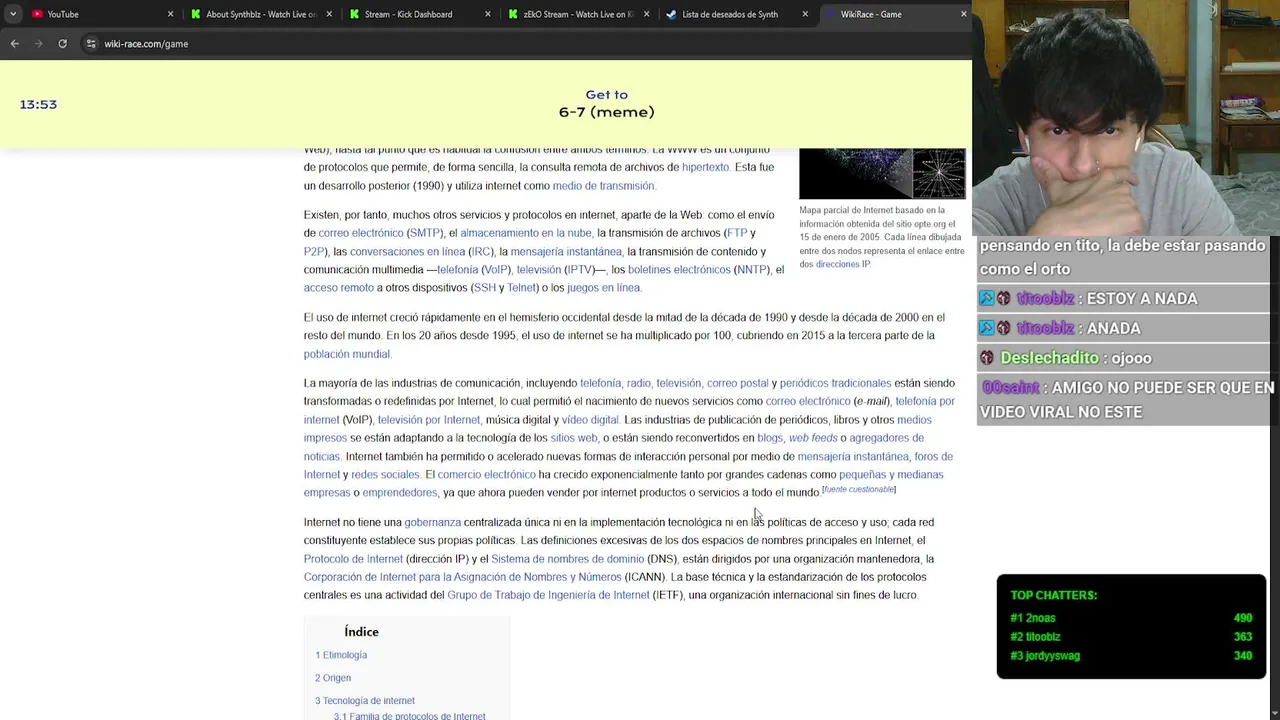Open the sitios web link
The image size is (1280, 720).
(x=574, y=438)
